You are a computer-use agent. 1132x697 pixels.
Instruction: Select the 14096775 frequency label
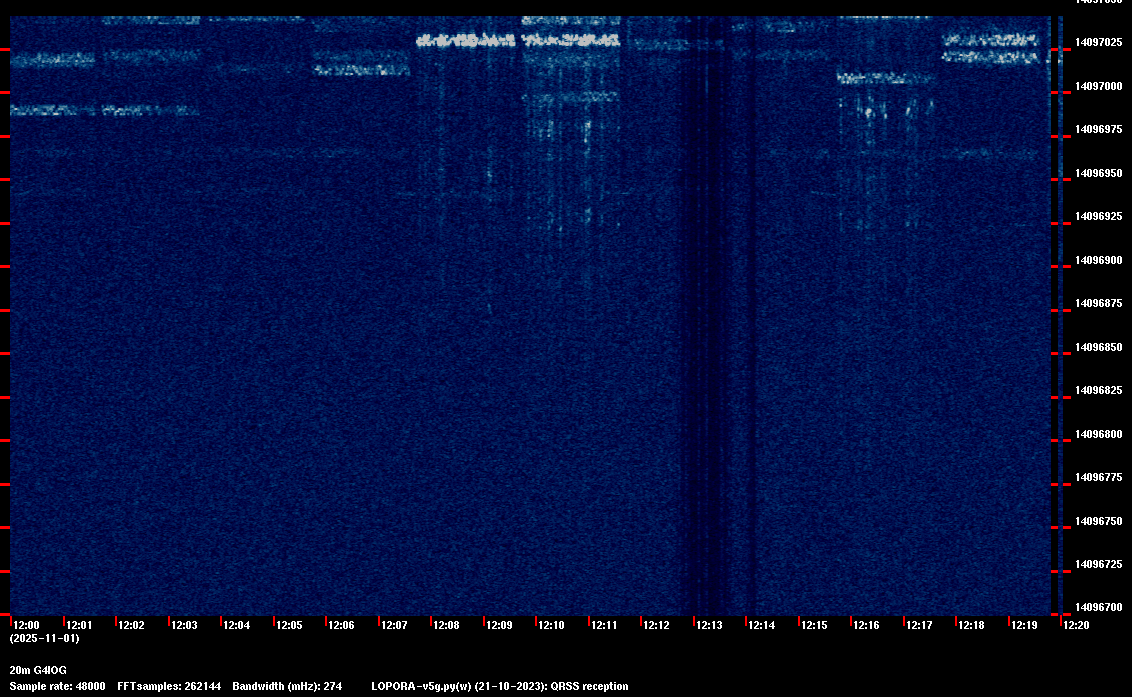[1099, 477]
